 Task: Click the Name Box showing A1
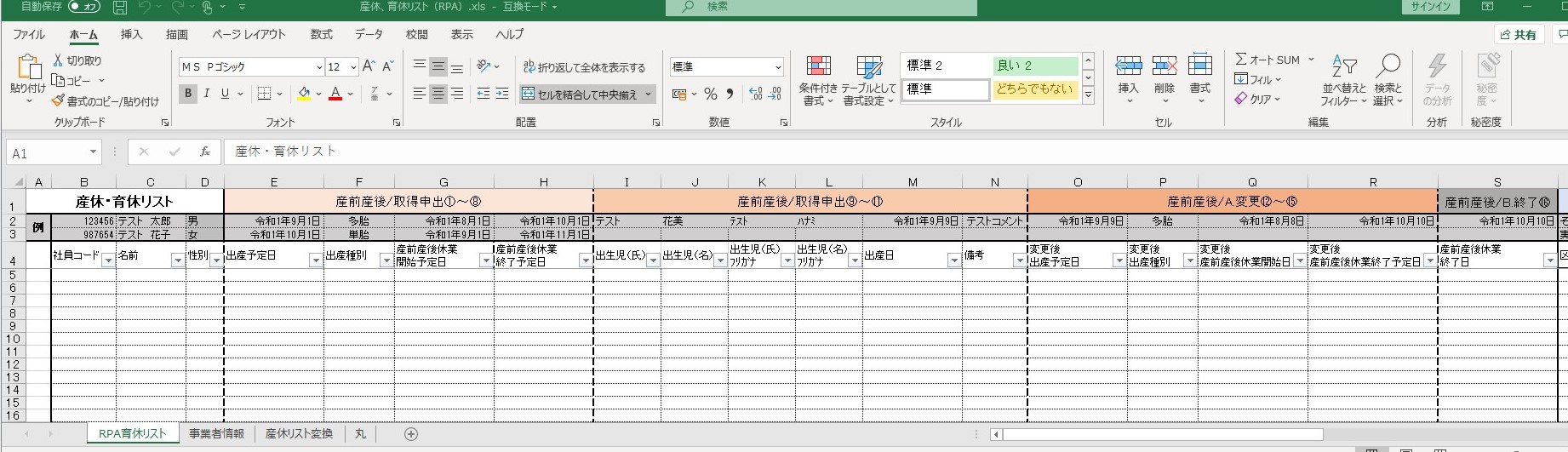(47, 153)
